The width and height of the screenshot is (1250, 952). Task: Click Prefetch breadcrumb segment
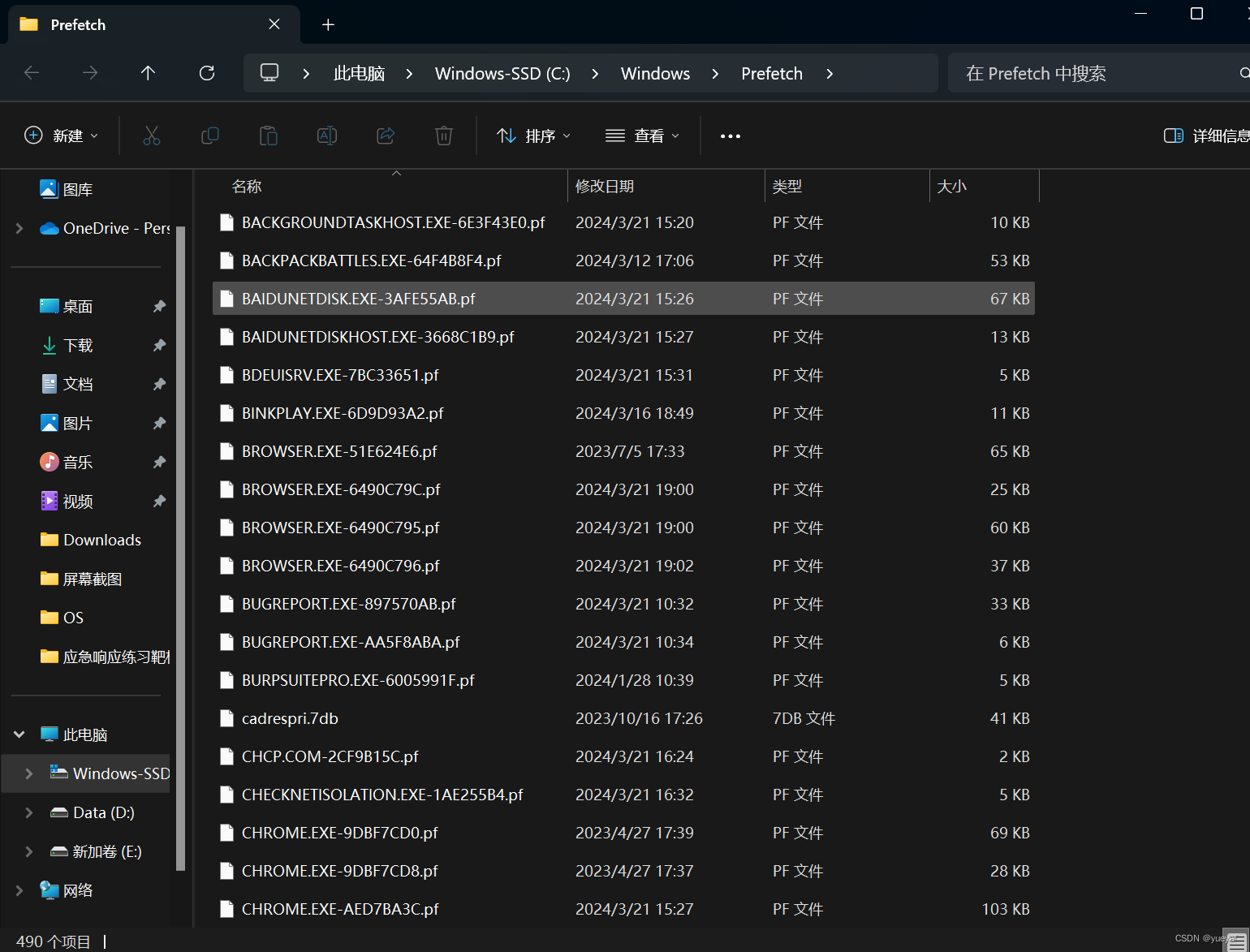(771, 73)
